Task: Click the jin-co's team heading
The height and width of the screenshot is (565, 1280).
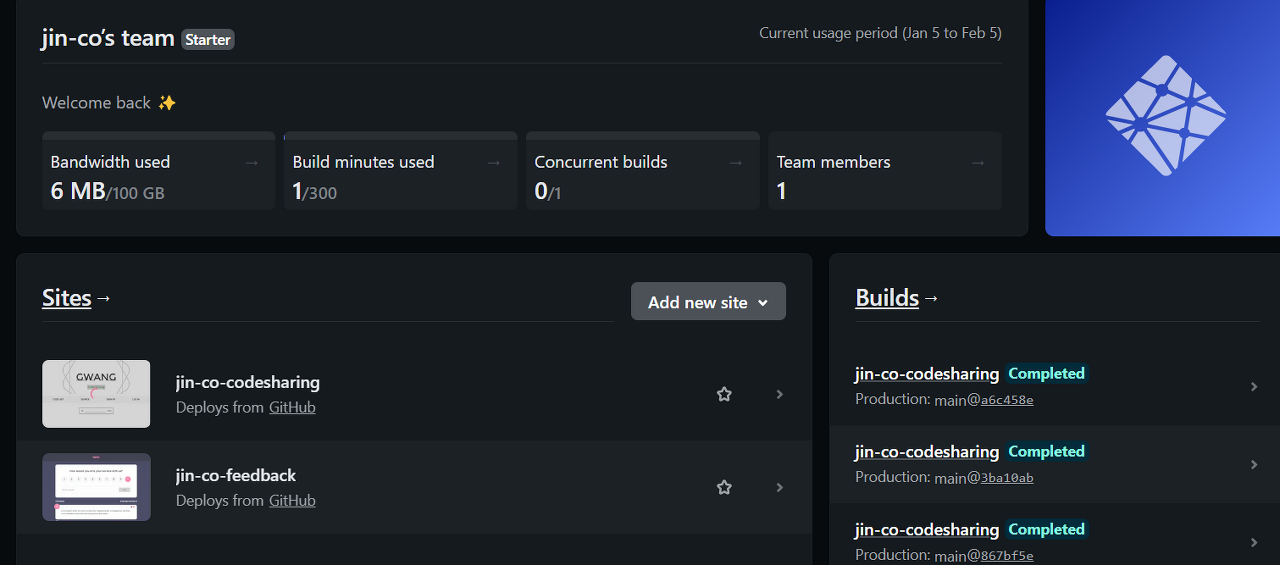Action: [x=108, y=38]
